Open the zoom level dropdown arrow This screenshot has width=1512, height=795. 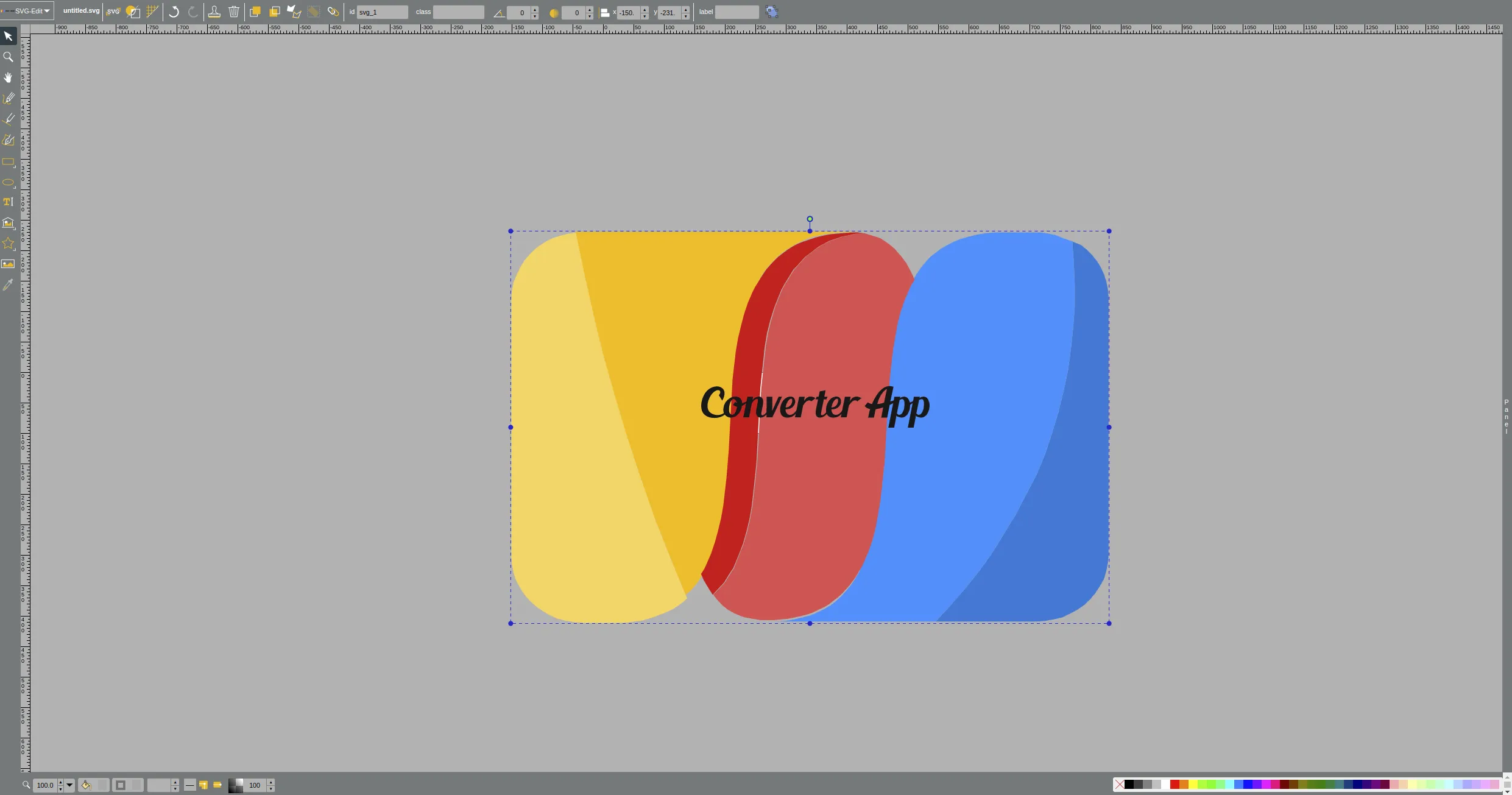[69, 785]
